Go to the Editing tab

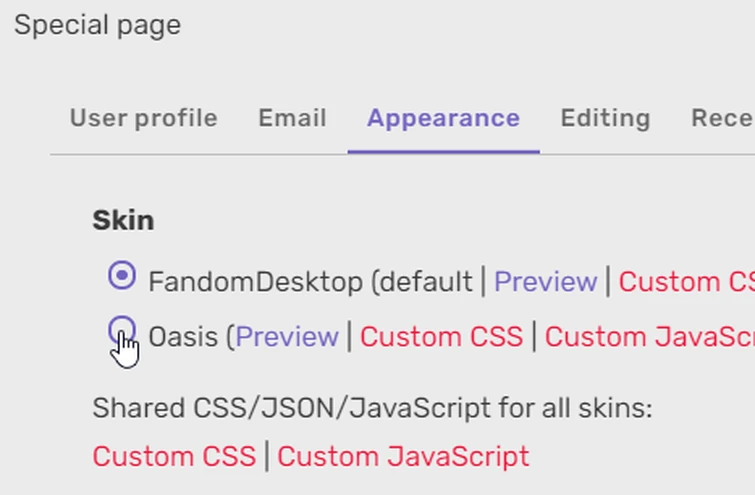(605, 118)
